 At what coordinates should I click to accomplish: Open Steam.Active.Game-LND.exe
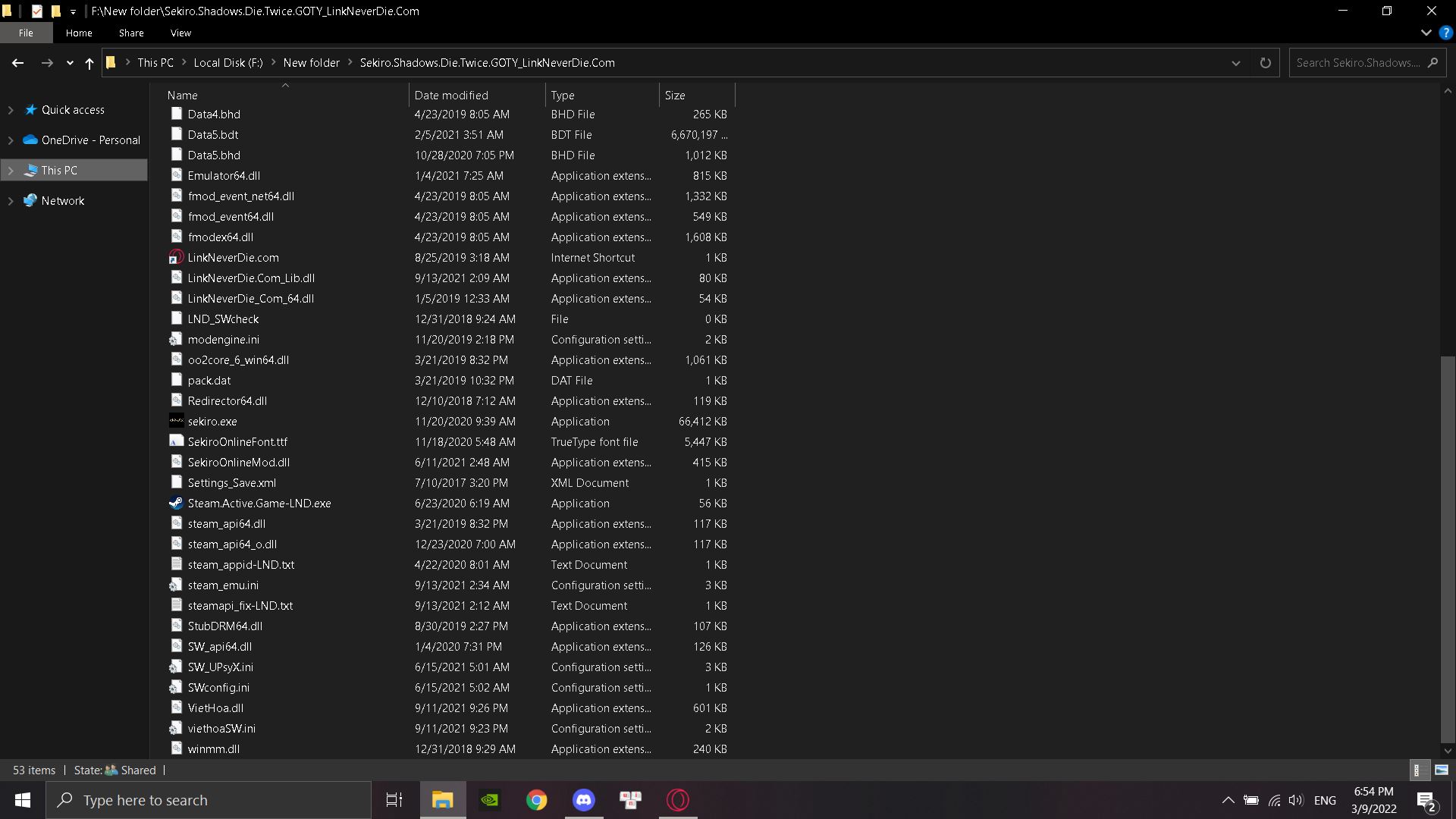pos(260,502)
